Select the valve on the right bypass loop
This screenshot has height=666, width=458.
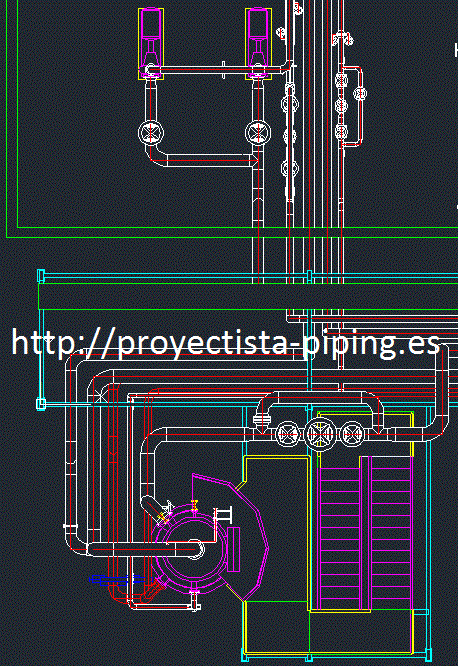tap(360, 93)
